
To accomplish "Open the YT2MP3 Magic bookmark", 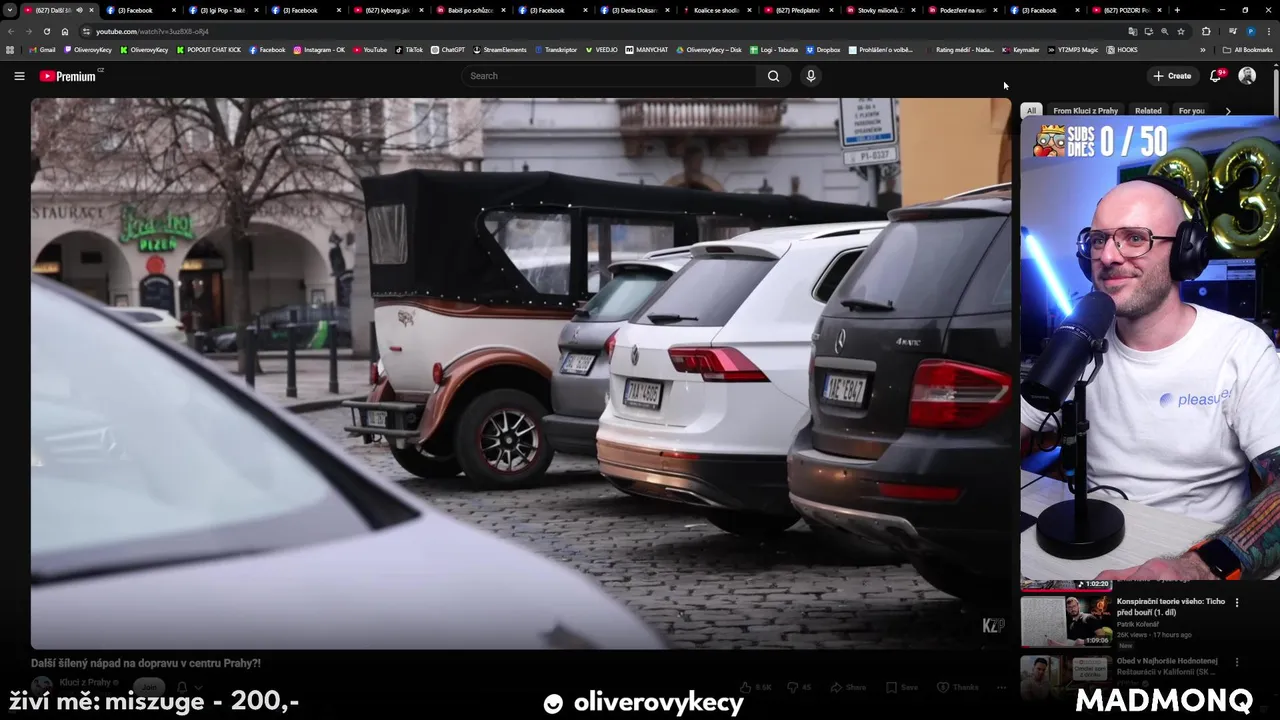I will [1073, 49].
